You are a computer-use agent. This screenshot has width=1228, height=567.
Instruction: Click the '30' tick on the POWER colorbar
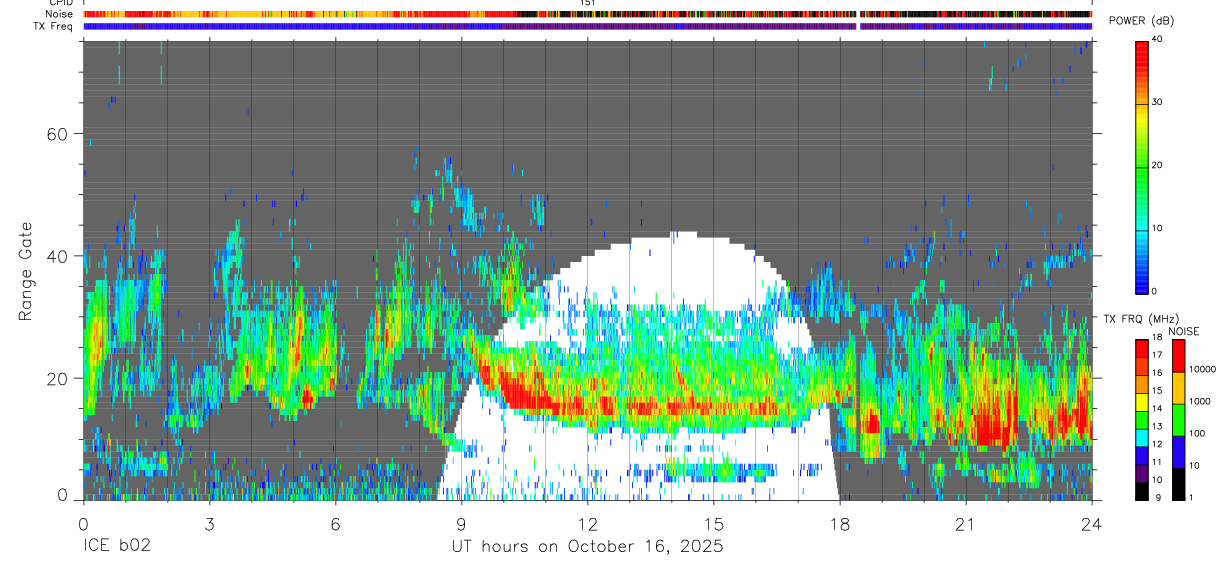[1157, 102]
